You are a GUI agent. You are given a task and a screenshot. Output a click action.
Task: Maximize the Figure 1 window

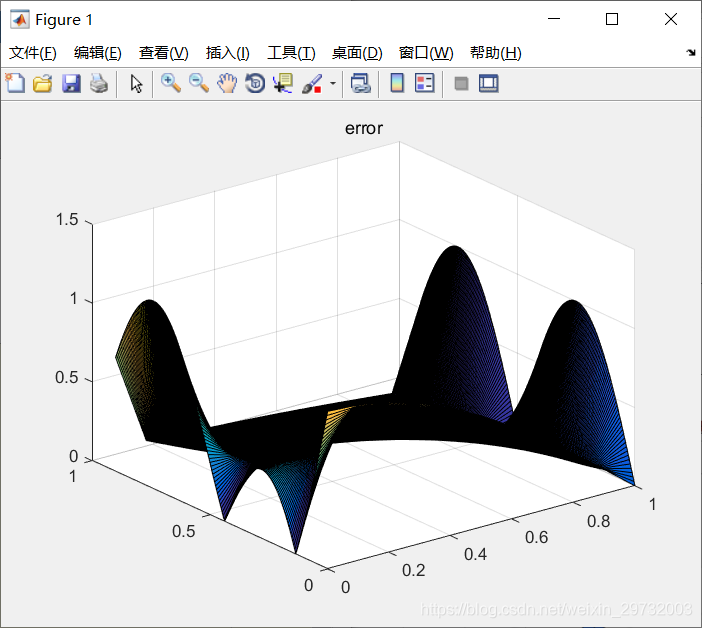[612, 19]
